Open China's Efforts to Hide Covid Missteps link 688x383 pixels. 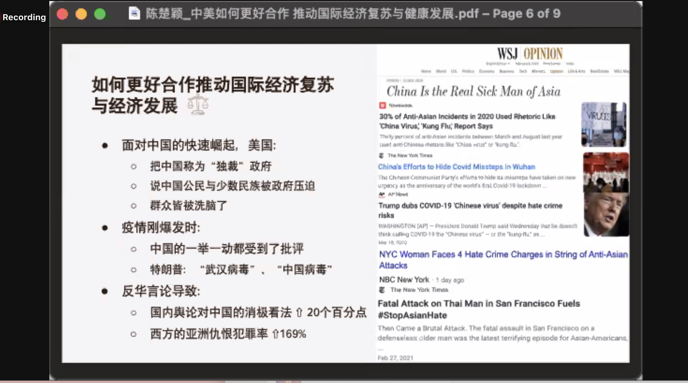pyautogui.click(x=456, y=167)
